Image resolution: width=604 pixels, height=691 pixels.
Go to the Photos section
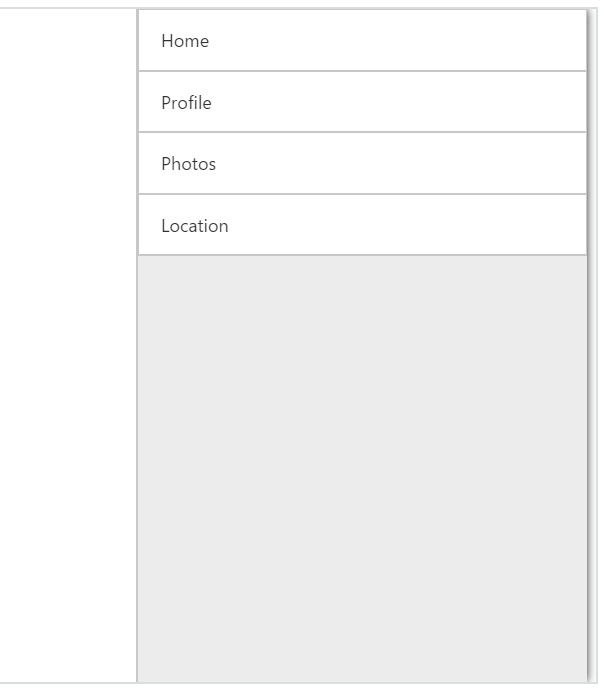(361, 164)
